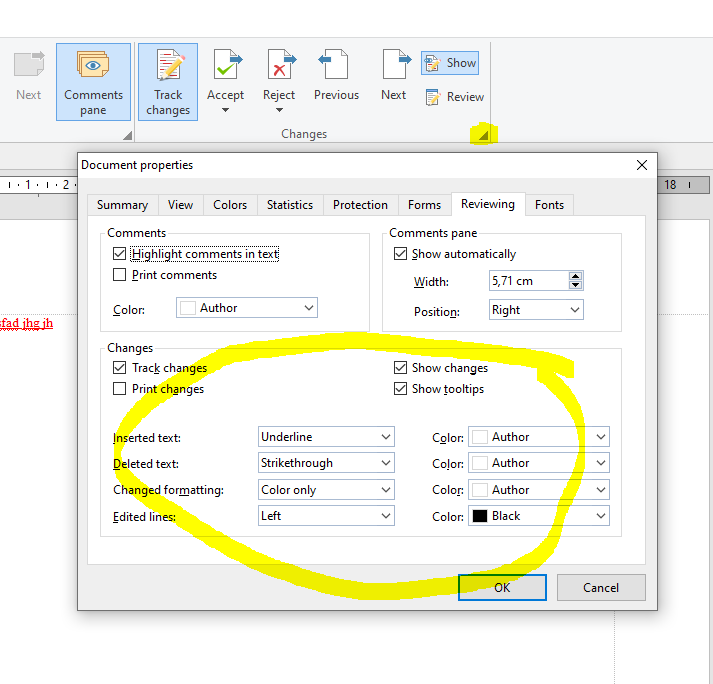
Task: Click the Accept change icon
Action: tap(225, 68)
